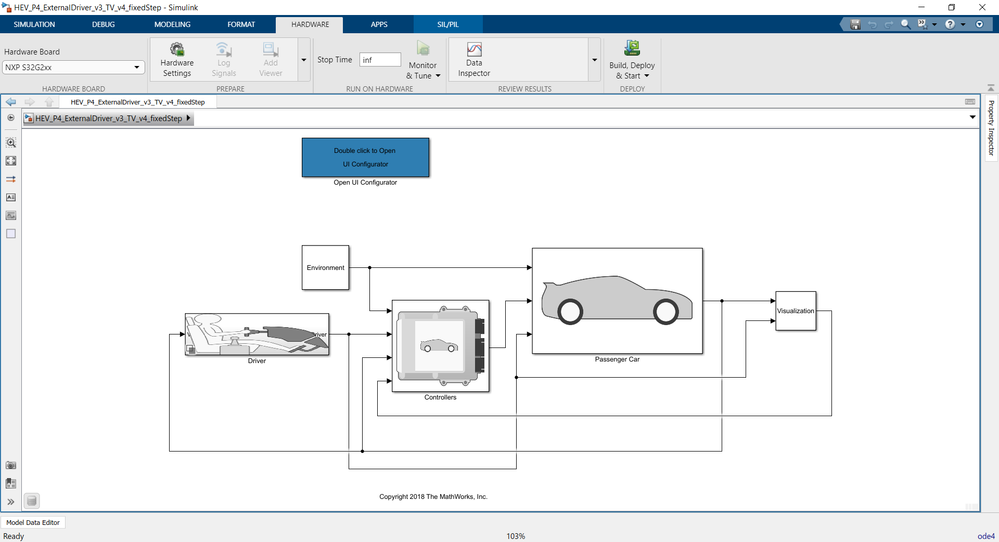This screenshot has width=999, height=542.
Task: Switch to the FORMAT tab
Action: 241,24
